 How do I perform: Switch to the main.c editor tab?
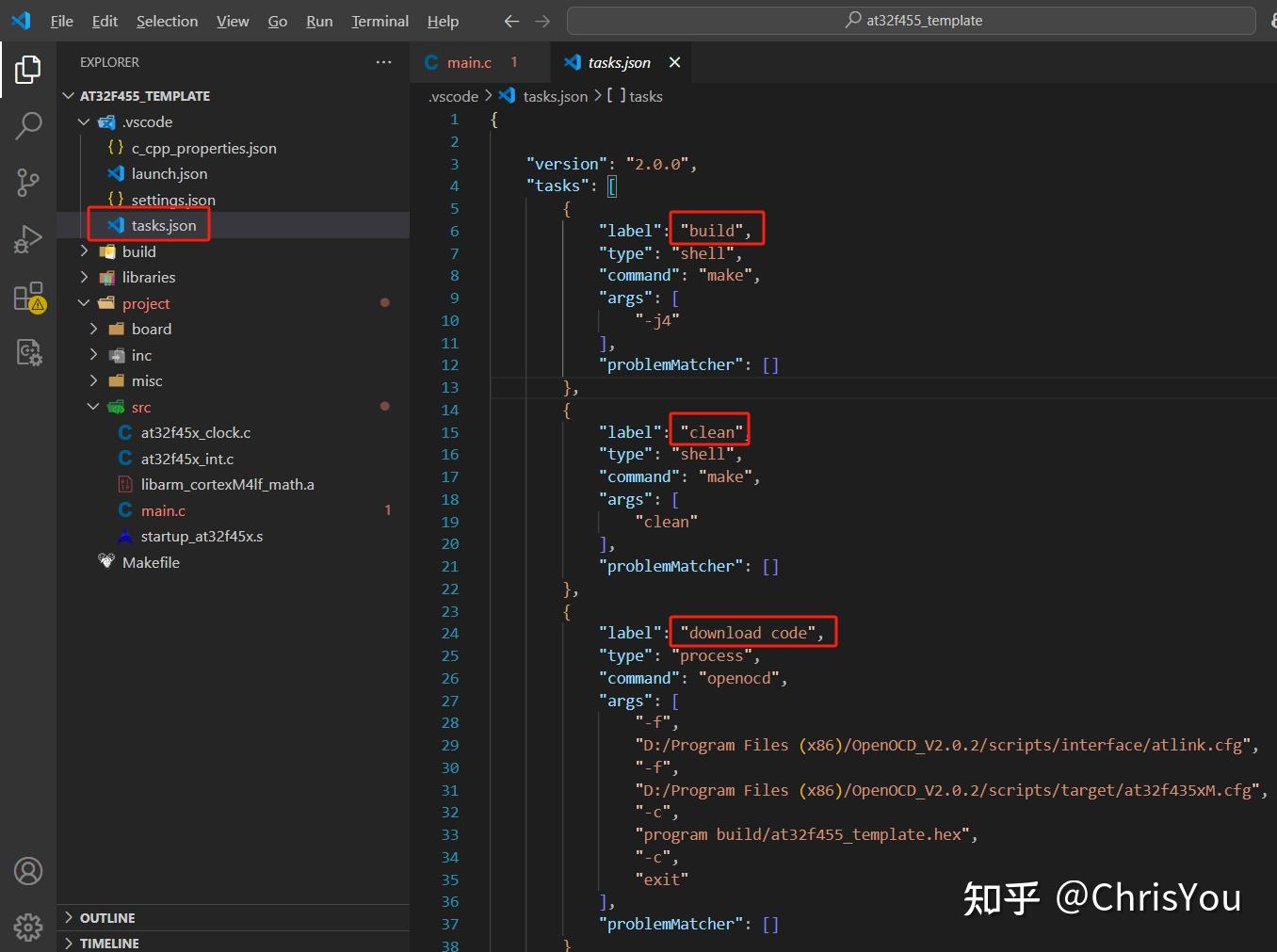tap(468, 62)
